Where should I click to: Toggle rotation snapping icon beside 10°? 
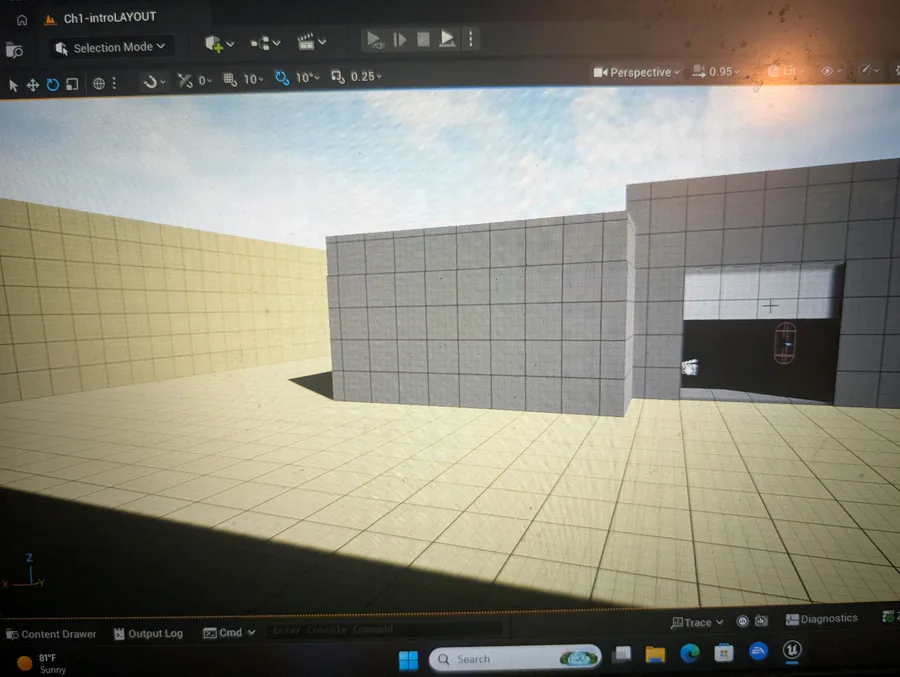click(282, 77)
